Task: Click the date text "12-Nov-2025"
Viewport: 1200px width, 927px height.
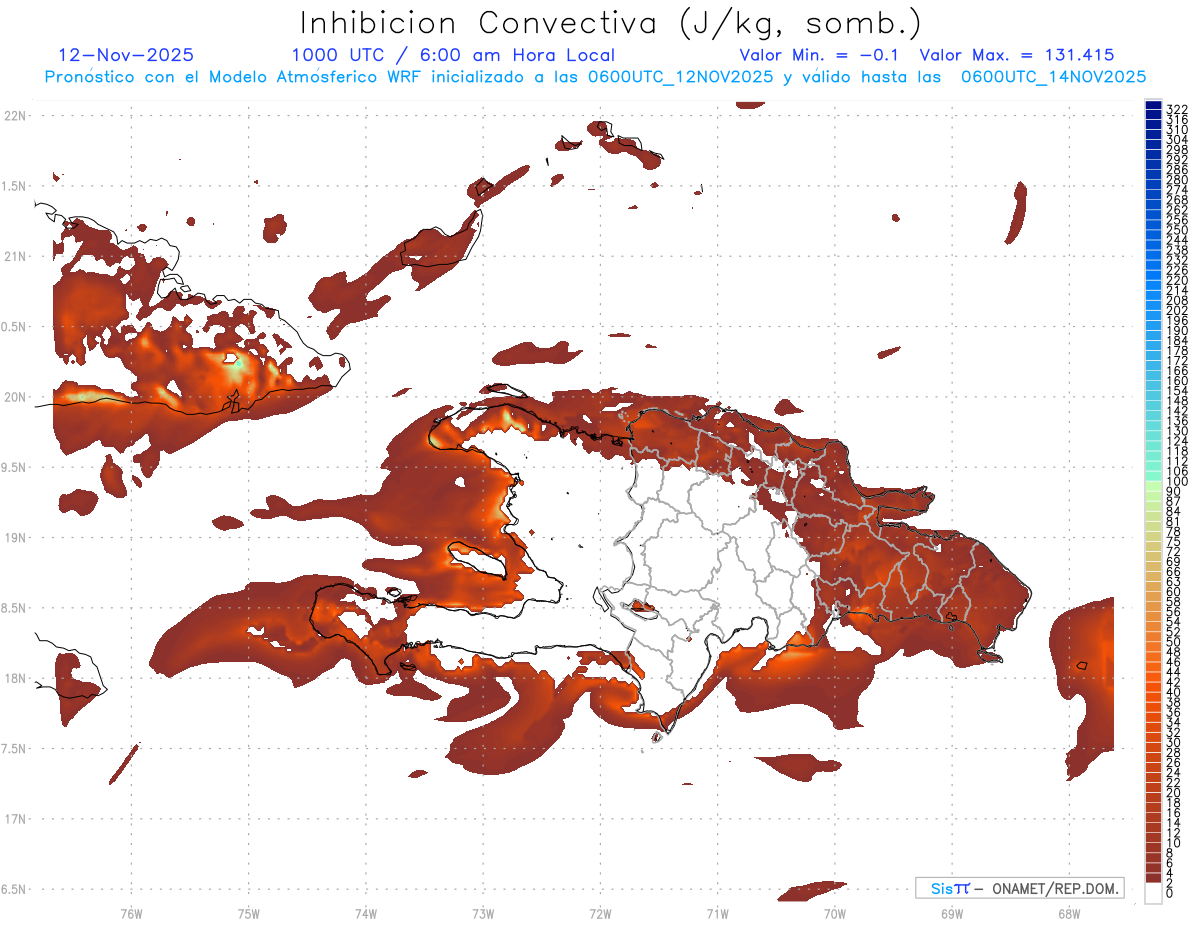Action: click(x=126, y=55)
